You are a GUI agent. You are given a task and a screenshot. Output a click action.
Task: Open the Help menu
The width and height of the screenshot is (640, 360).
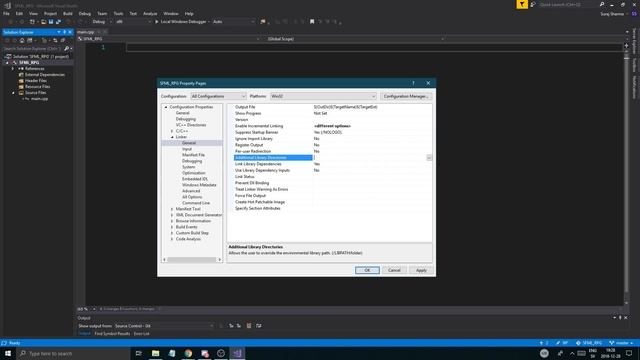click(189, 13)
